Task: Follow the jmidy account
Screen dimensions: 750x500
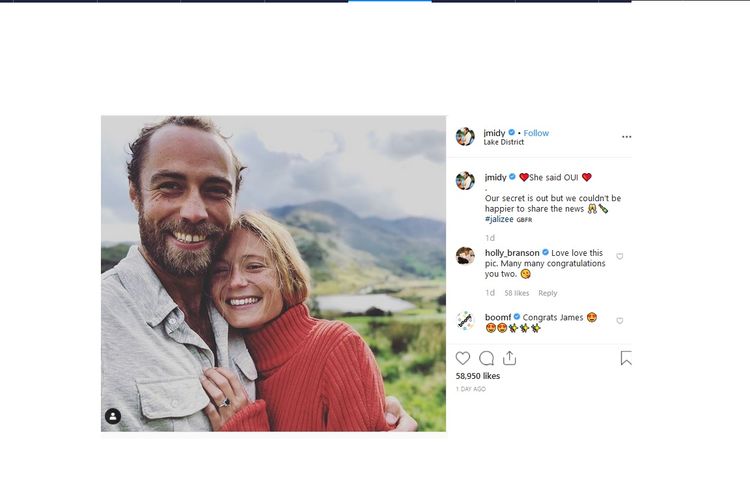Action: tap(536, 133)
